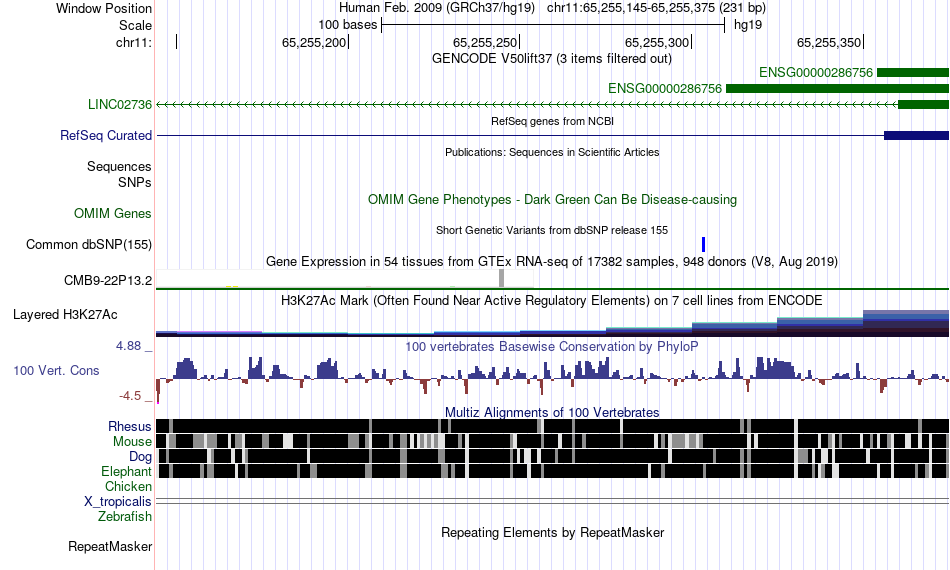This screenshot has width=950, height=570.
Task: Click the upper ENSG00000286756 transcript label
Action: [x=815, y=73]
